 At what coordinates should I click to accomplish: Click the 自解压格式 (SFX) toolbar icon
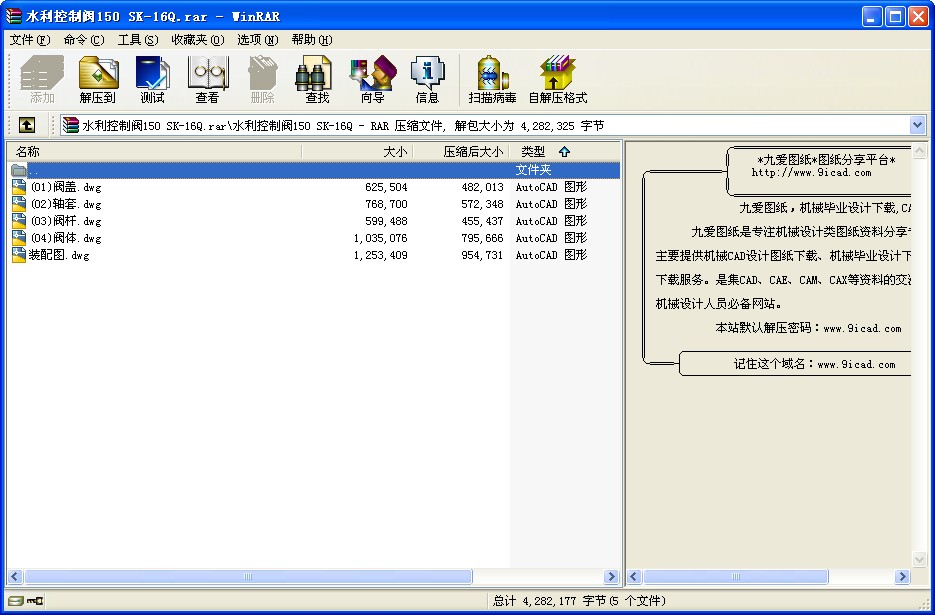tap(557, 80)
